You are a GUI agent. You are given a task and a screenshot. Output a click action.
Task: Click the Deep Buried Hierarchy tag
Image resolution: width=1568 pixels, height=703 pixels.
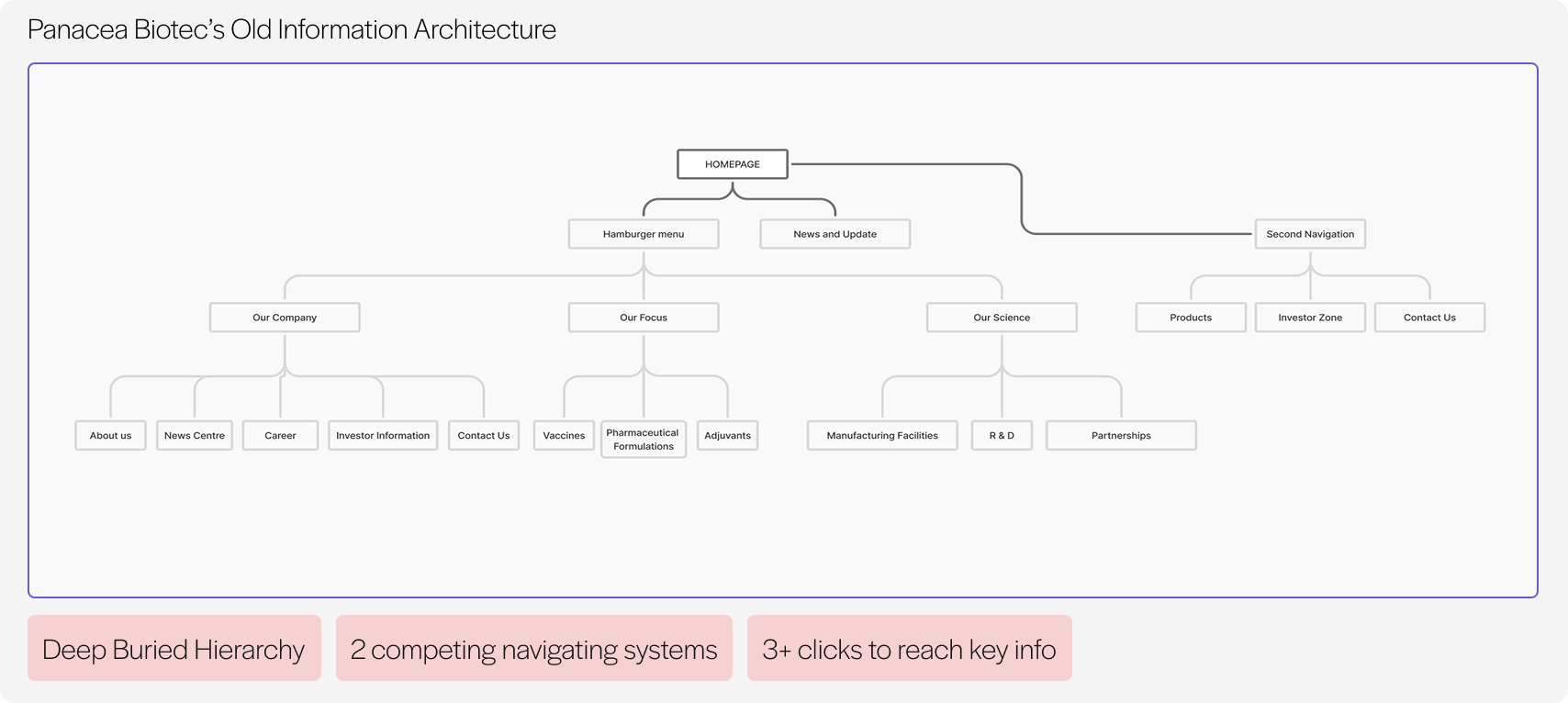point(174,648)
